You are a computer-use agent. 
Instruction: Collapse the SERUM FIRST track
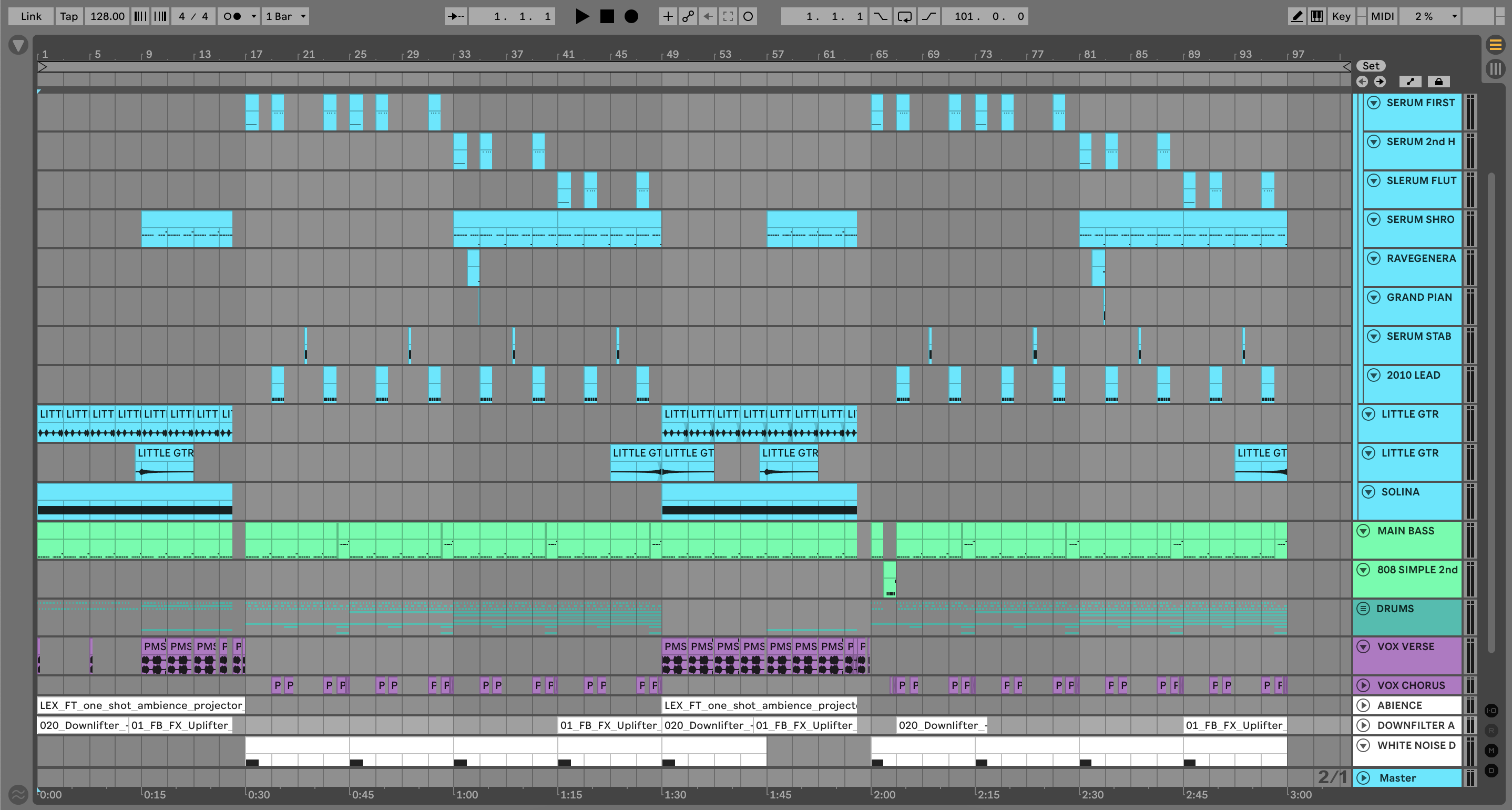(x=1374, y=103)
